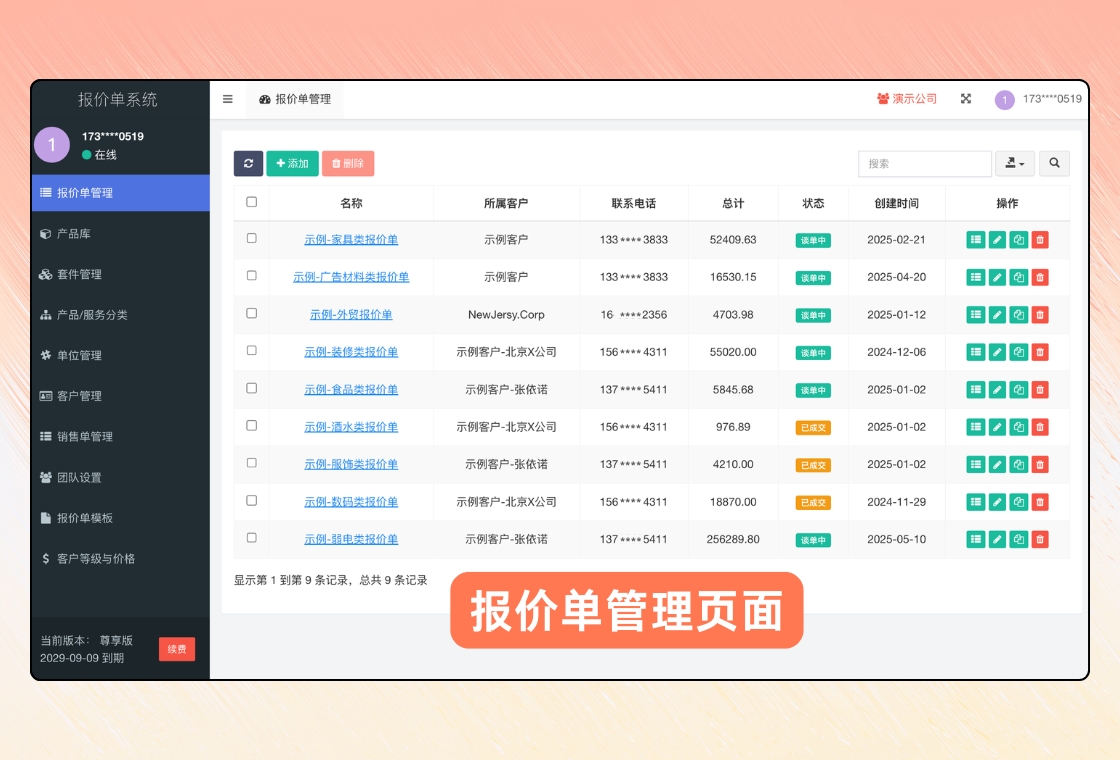Enter fullscreen using the expand icon
The height and width of the screenshot is (760, 1120).
pyautogui.click(x=966, y=99)
